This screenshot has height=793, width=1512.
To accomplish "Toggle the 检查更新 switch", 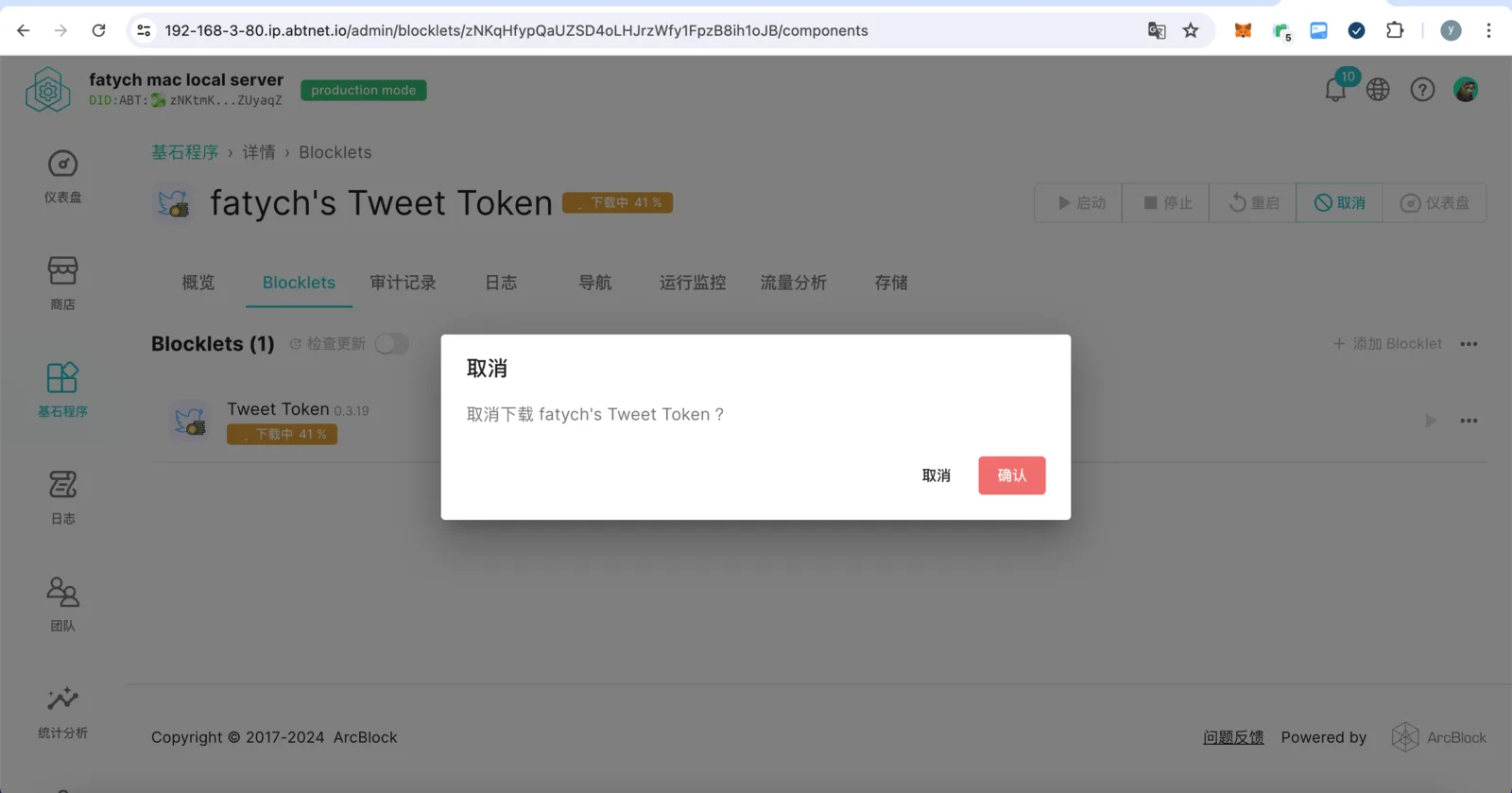I will pos(391,344).
